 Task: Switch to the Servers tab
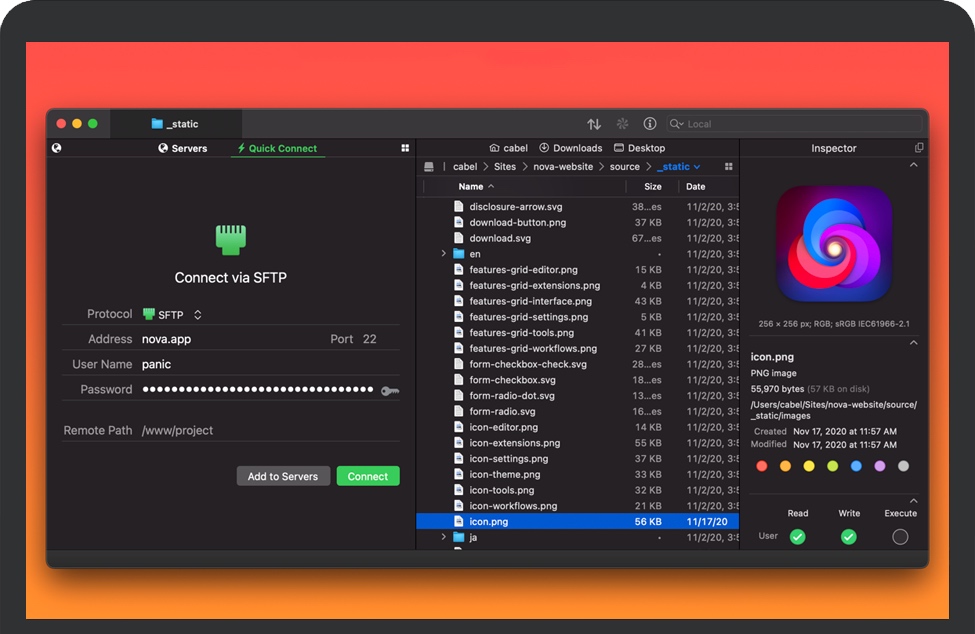pos(182,148)
